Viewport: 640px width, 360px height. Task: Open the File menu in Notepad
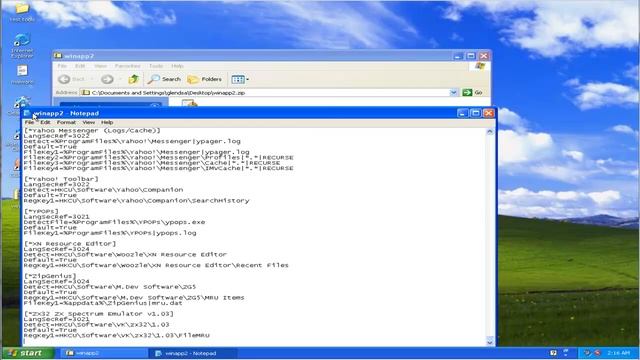tap(29, 122)
